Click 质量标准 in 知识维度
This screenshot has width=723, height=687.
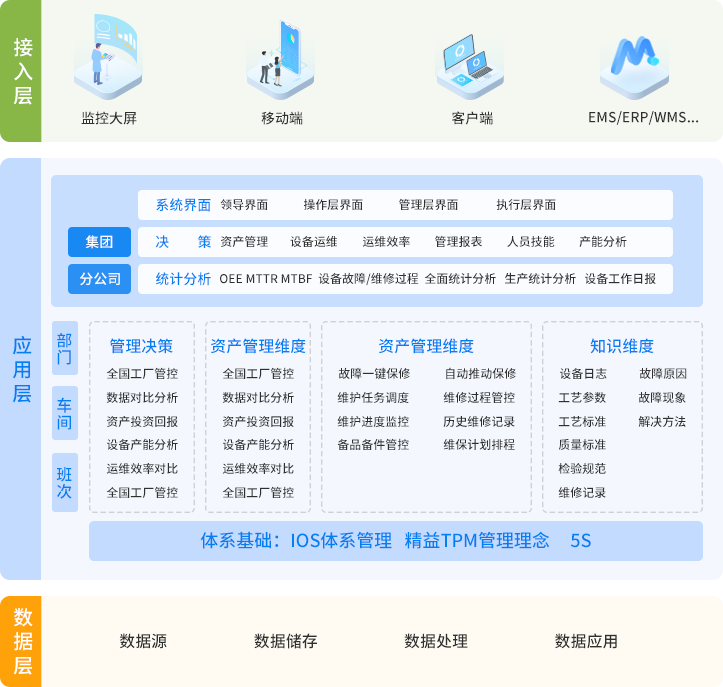tap(582, 444)
